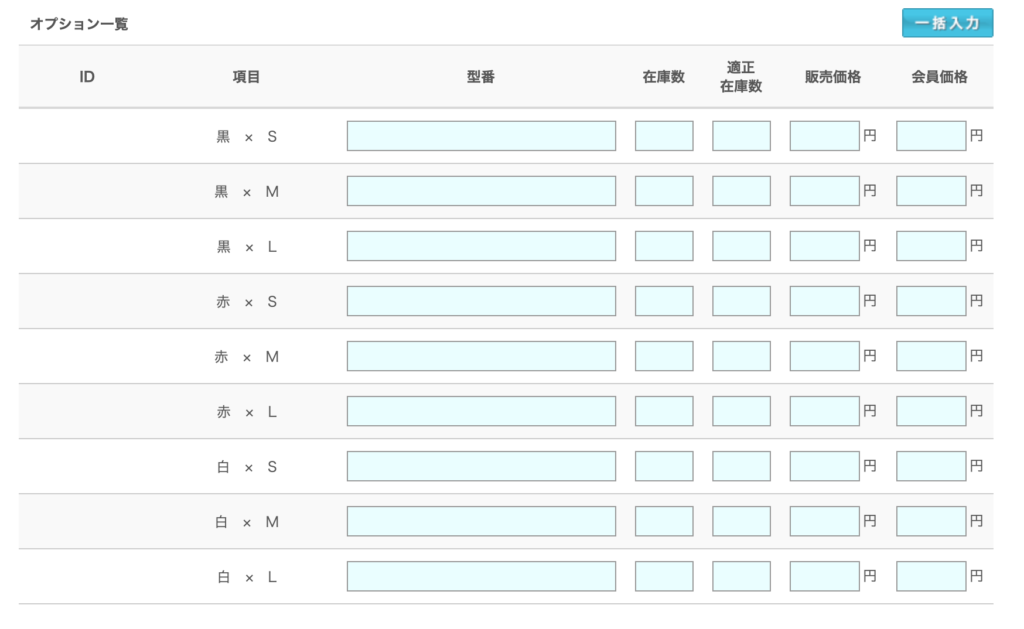
Task: Focus the 型番 field for 白 × L
Action: [481, 576]
